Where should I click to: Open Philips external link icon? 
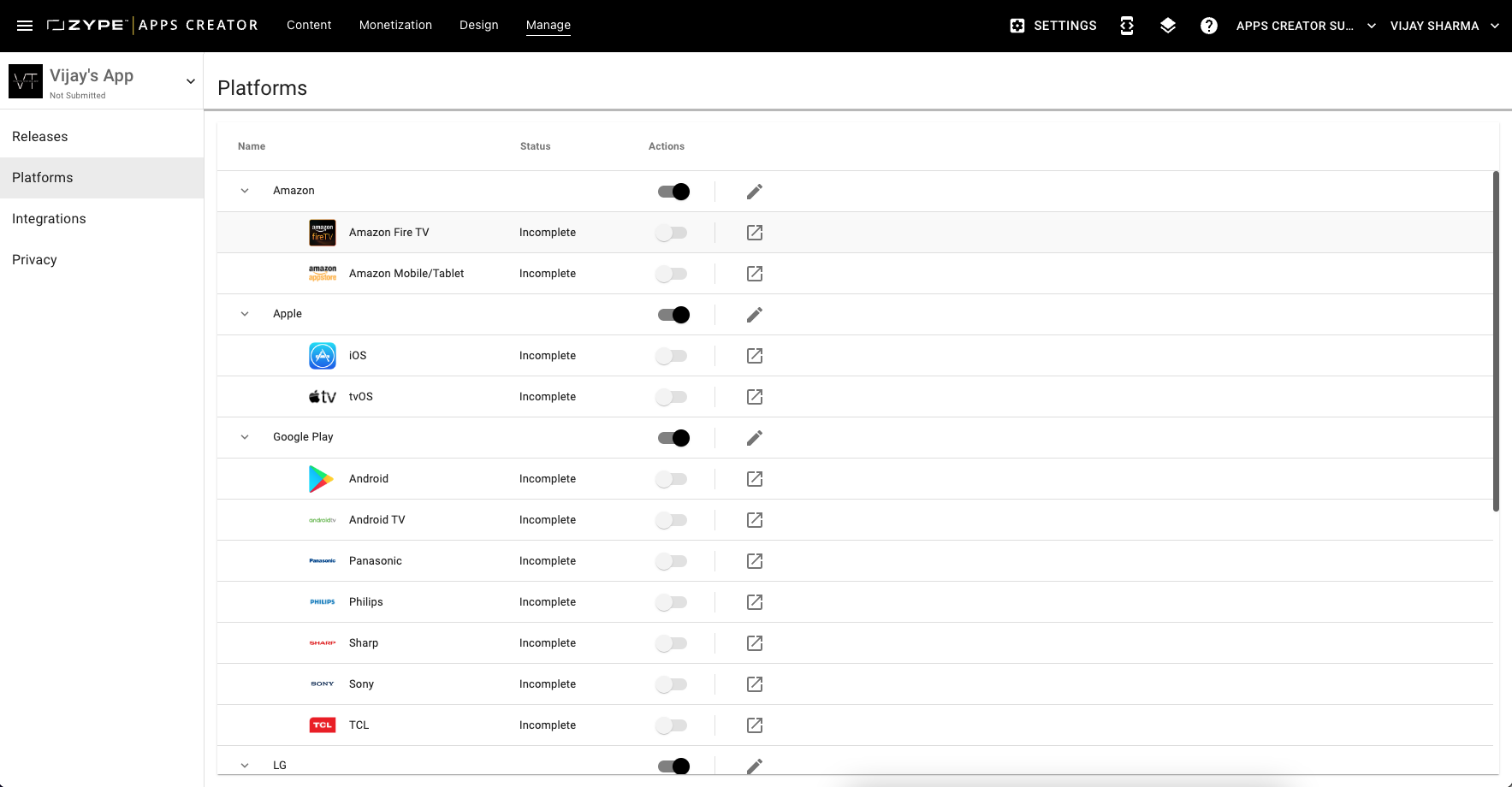click(x=755, y=602)
